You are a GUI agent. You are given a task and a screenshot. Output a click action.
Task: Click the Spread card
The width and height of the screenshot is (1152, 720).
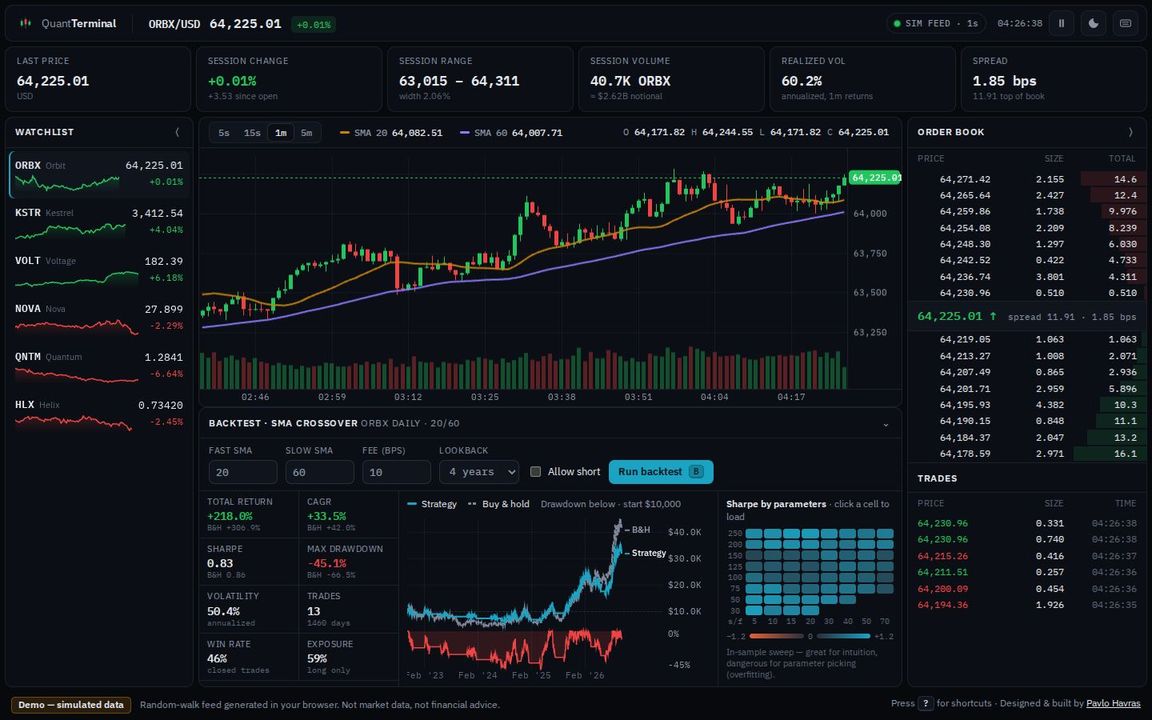pos(1054,79)
